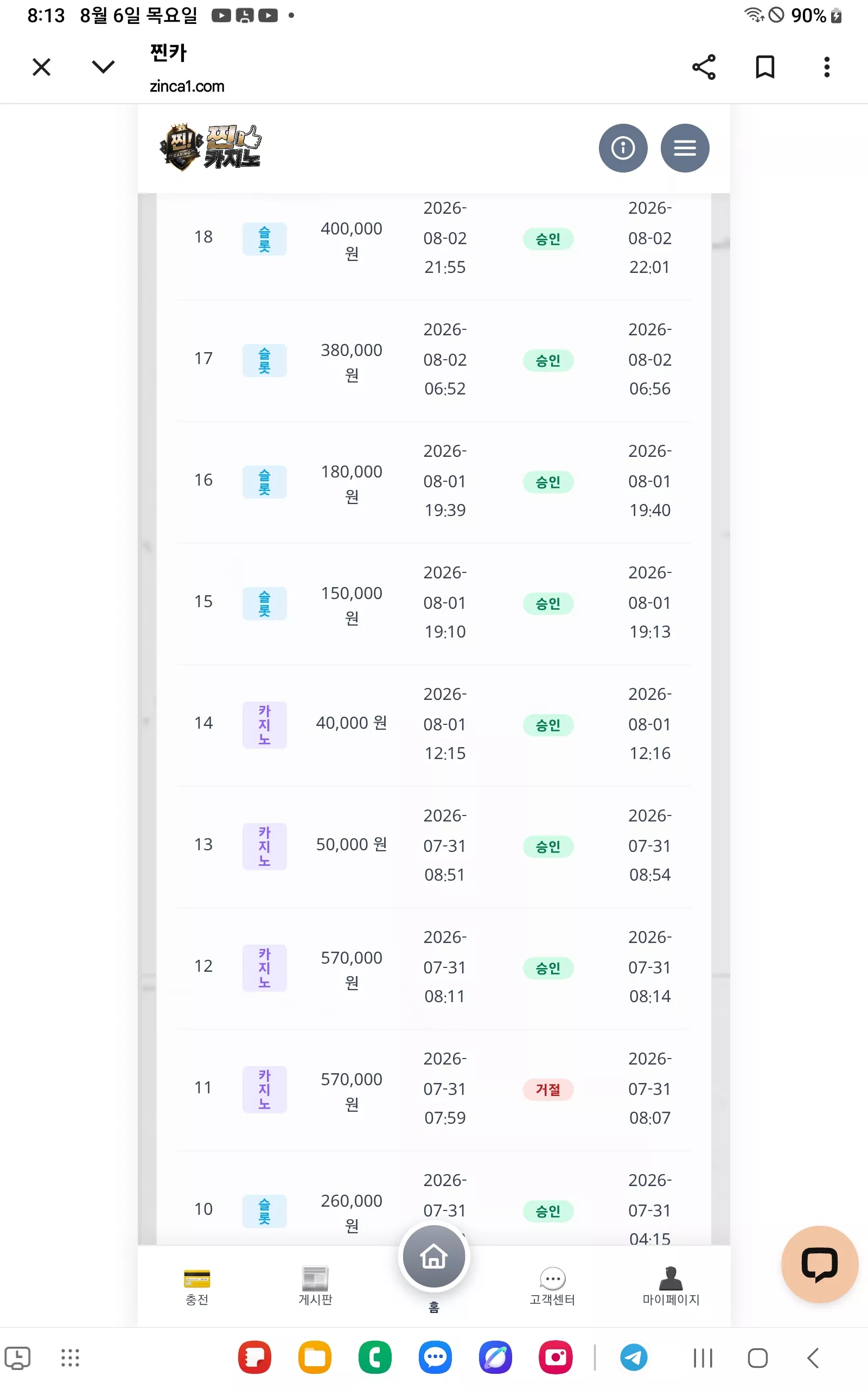Open browser three-dot options menu
This screenshot has height=1389, width=868.
pos(827,67)
